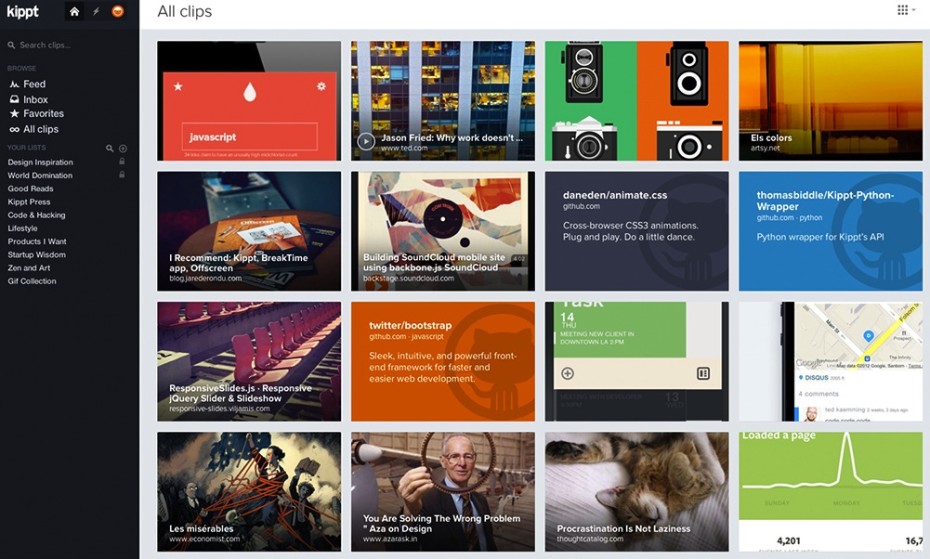This screenshot has height=559, width=930.
Task: Click the responsive-slides.viljamis.com source text
Action: click(x=219, y=408)
